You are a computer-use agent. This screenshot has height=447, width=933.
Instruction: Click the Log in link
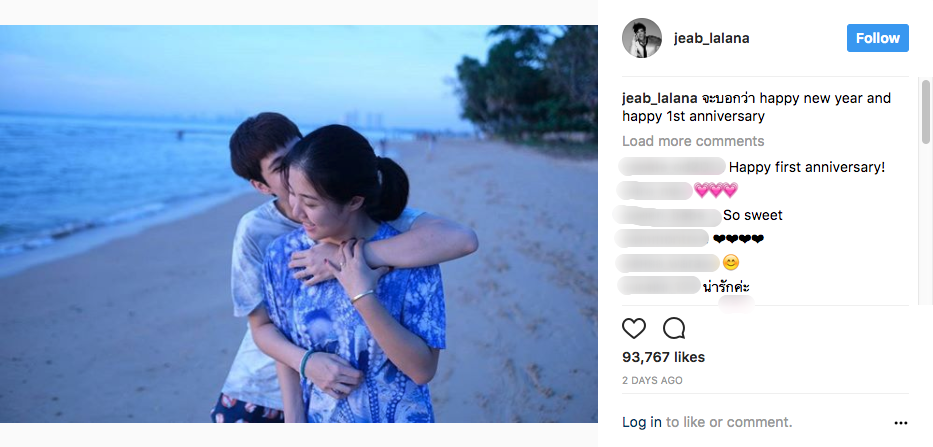pos(642,423)
